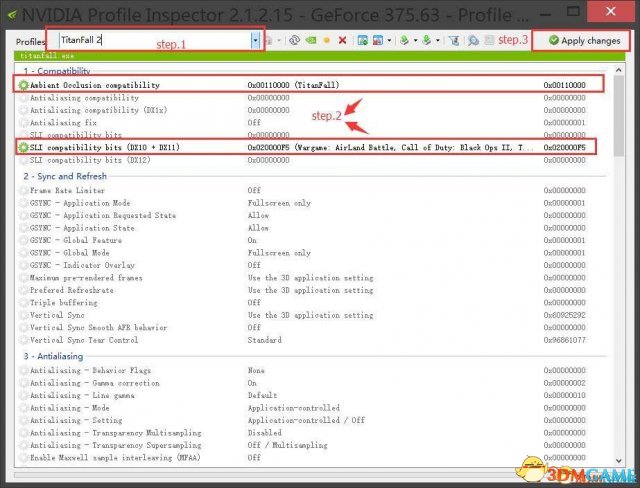Viewport: 640px width, 488px height.
Task: Click the refresh profile icon in toolbar
Action: tap(294, 40)
